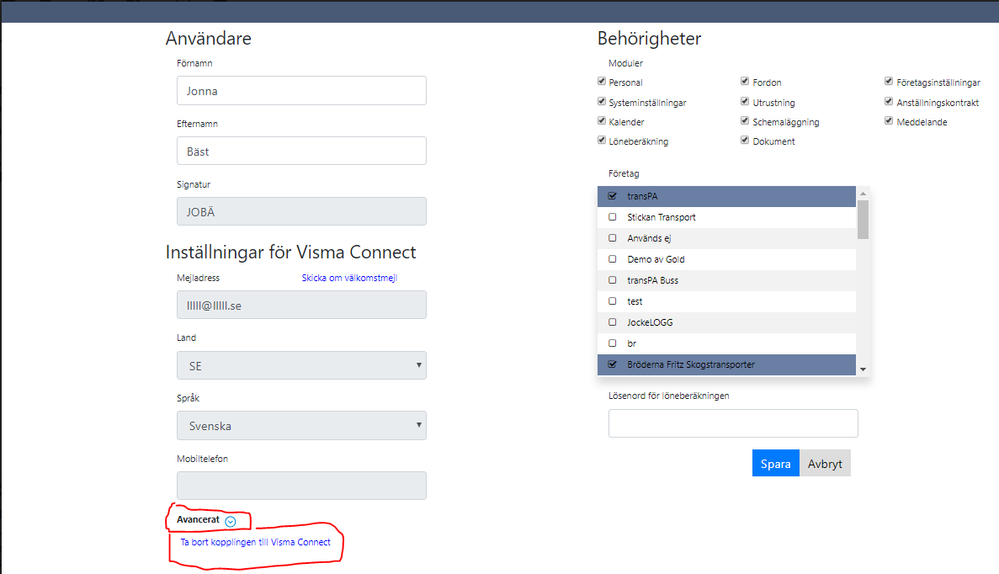Click the Spara button

coord(776,463)
